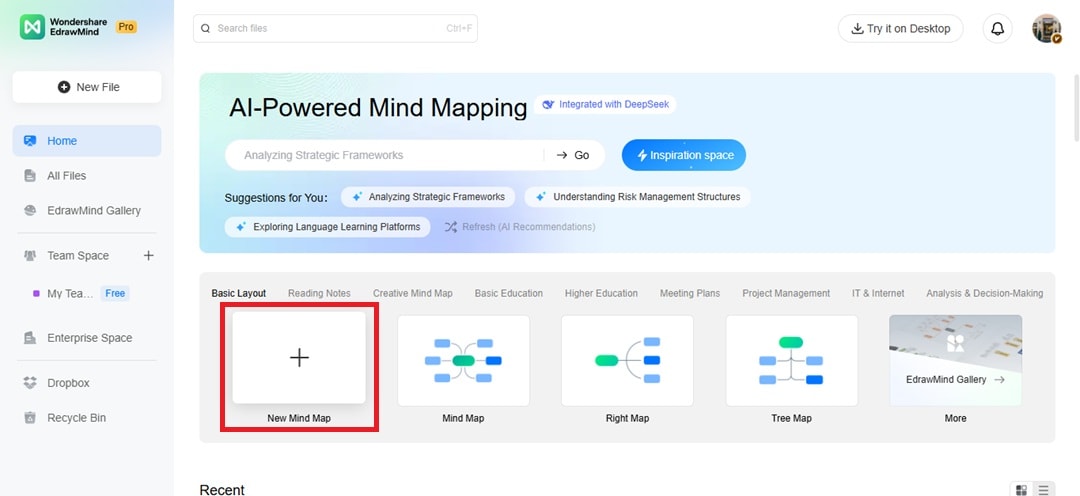This screenshot has height=496, width=1080.
Task: Click the AI prompt input field
Action: tap(385, 155)
